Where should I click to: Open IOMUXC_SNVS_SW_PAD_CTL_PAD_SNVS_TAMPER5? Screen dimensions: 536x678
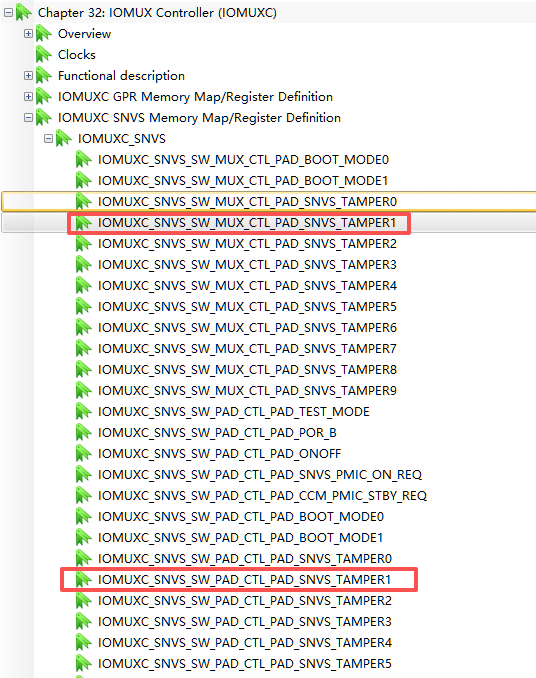point(245,664)
